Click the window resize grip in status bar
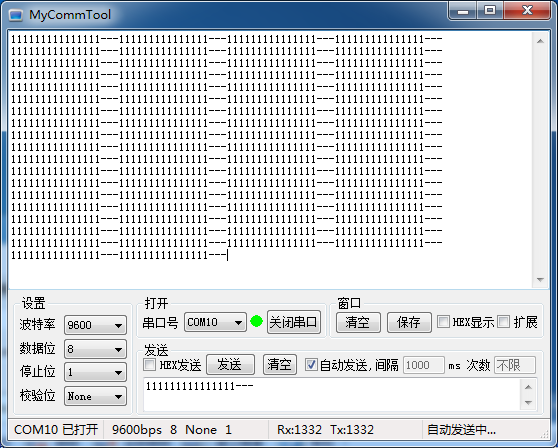Viewport: 558px width, 448px height. pos(544,433)
